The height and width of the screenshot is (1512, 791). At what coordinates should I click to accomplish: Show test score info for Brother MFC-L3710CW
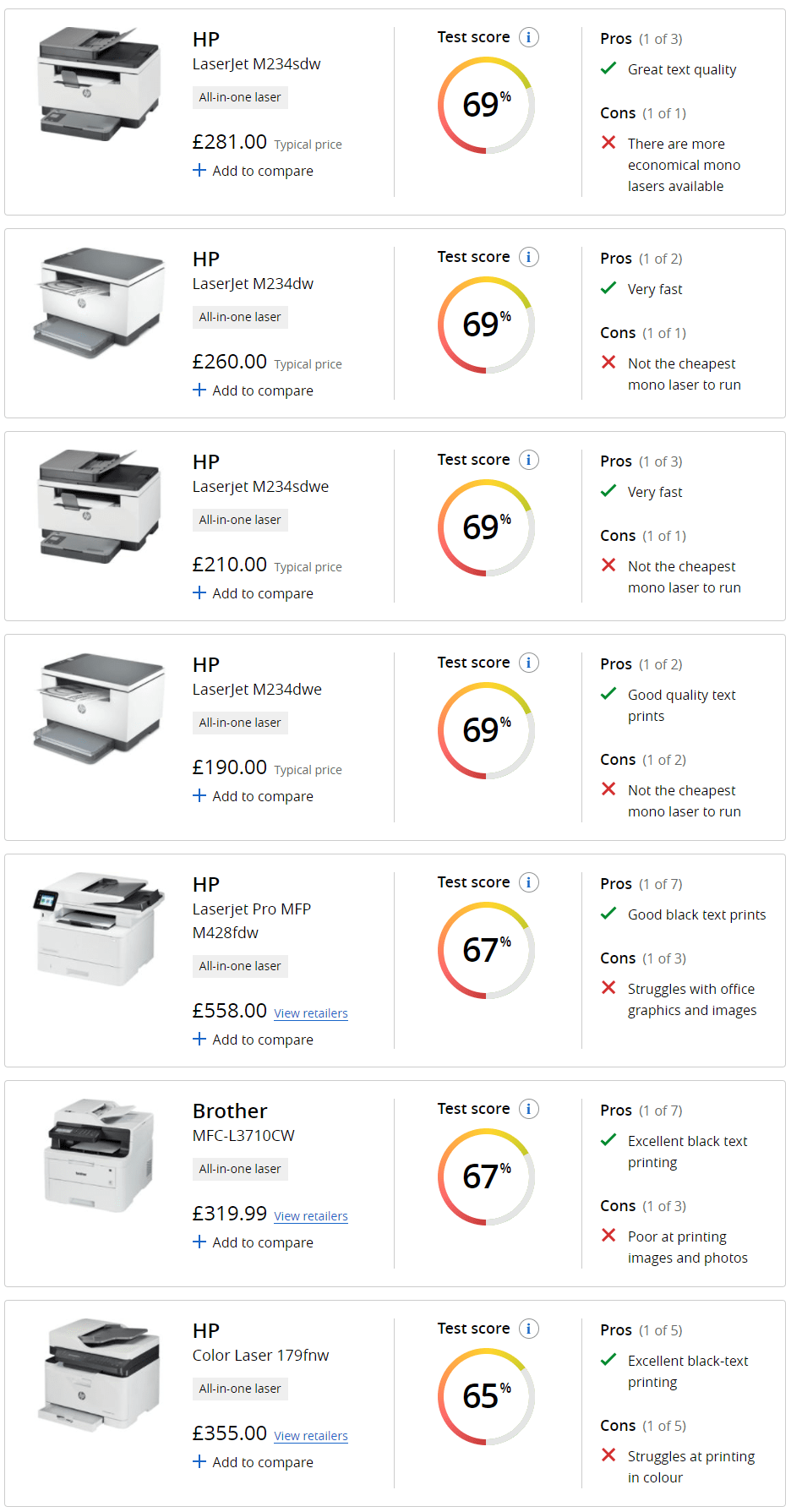(x=529, y=1109)
